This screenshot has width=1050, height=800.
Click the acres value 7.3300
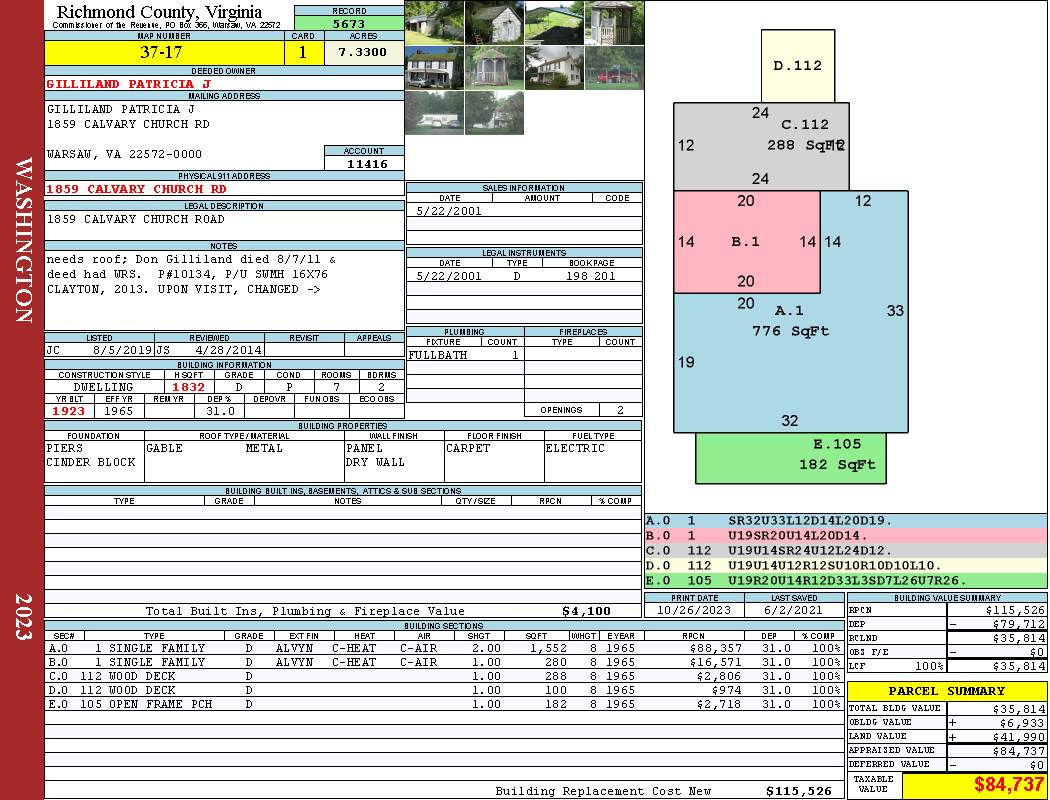[364, 52]
